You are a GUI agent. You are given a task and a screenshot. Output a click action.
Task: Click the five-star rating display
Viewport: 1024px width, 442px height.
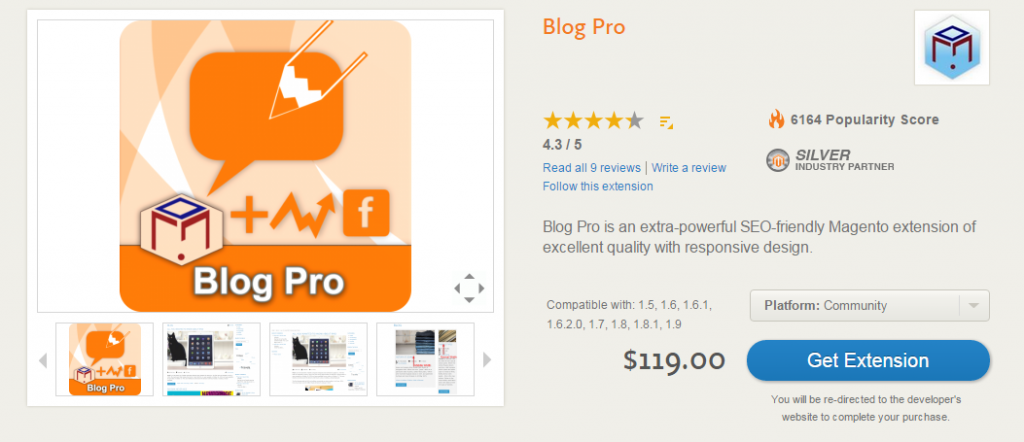pos(594,121)
